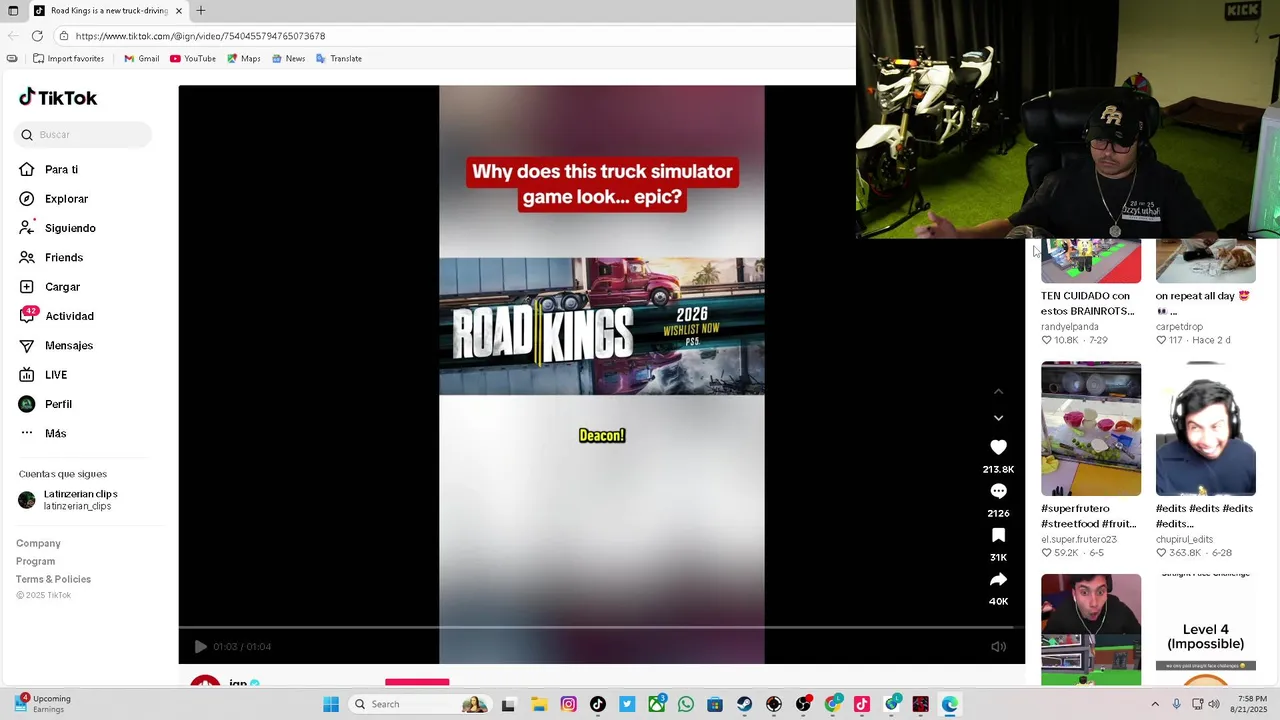The image size is (1280, 720).
Task: Open WhatsApp from taskbar
Action: [685, 704]
